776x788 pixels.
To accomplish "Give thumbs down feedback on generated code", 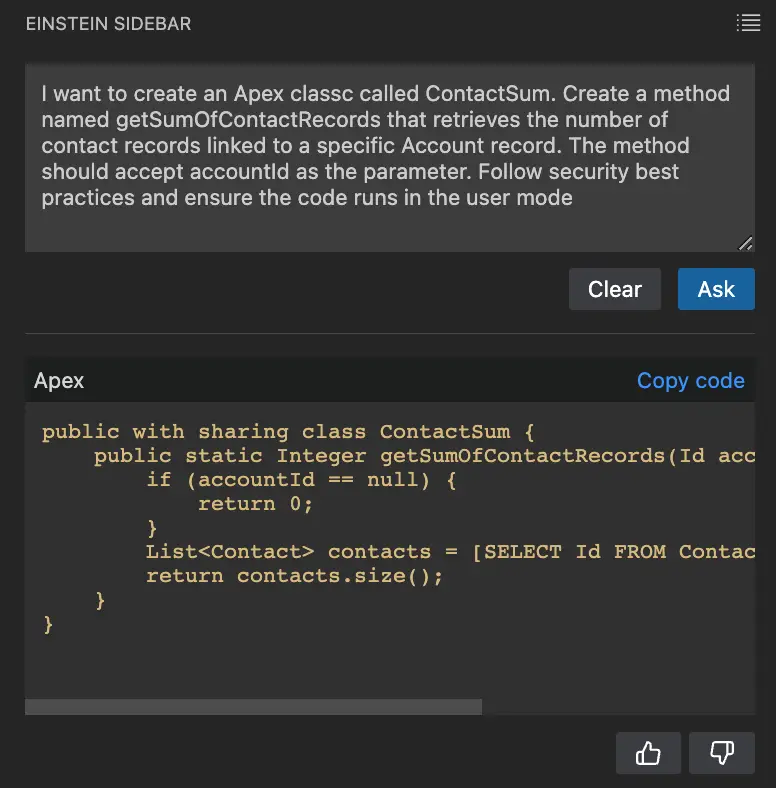I will pos(722,753).
